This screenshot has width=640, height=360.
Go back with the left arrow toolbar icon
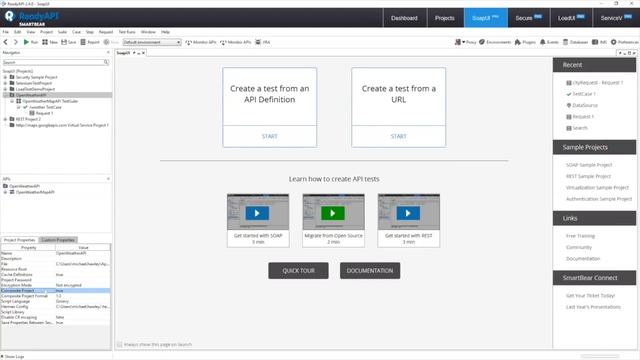(6, 42)
